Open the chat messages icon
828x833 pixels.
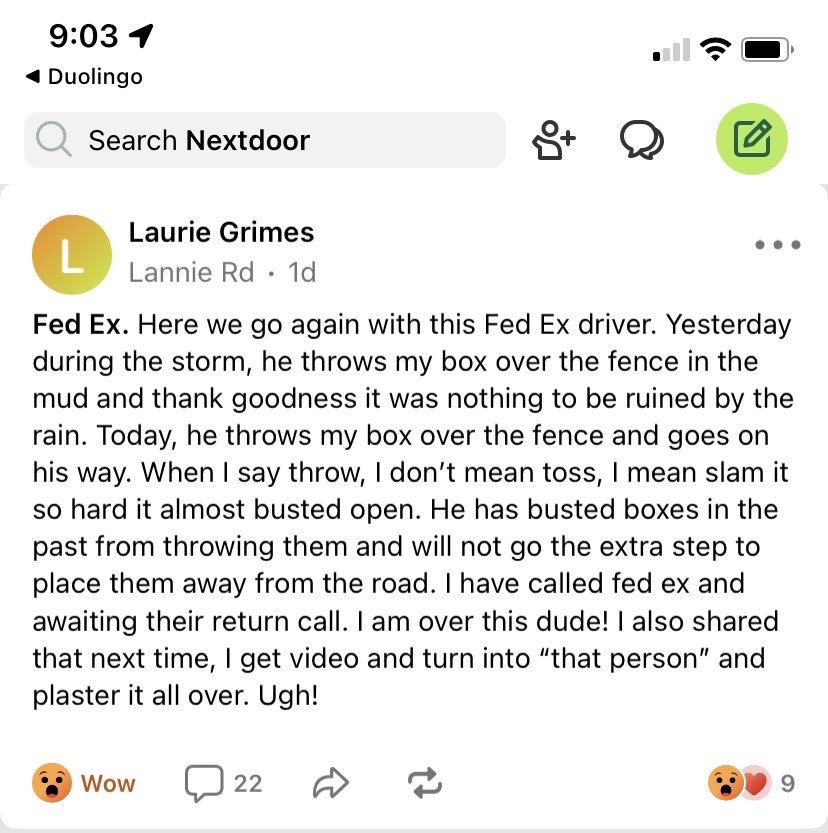pyautogui.click(x=641, y=140)
